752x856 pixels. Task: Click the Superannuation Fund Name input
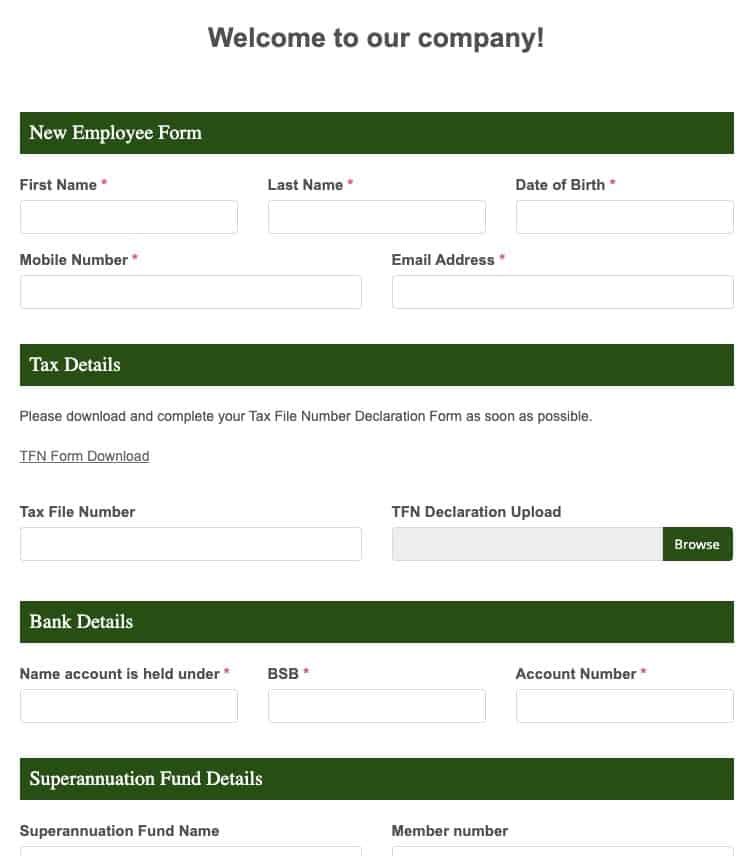point(190,852)
